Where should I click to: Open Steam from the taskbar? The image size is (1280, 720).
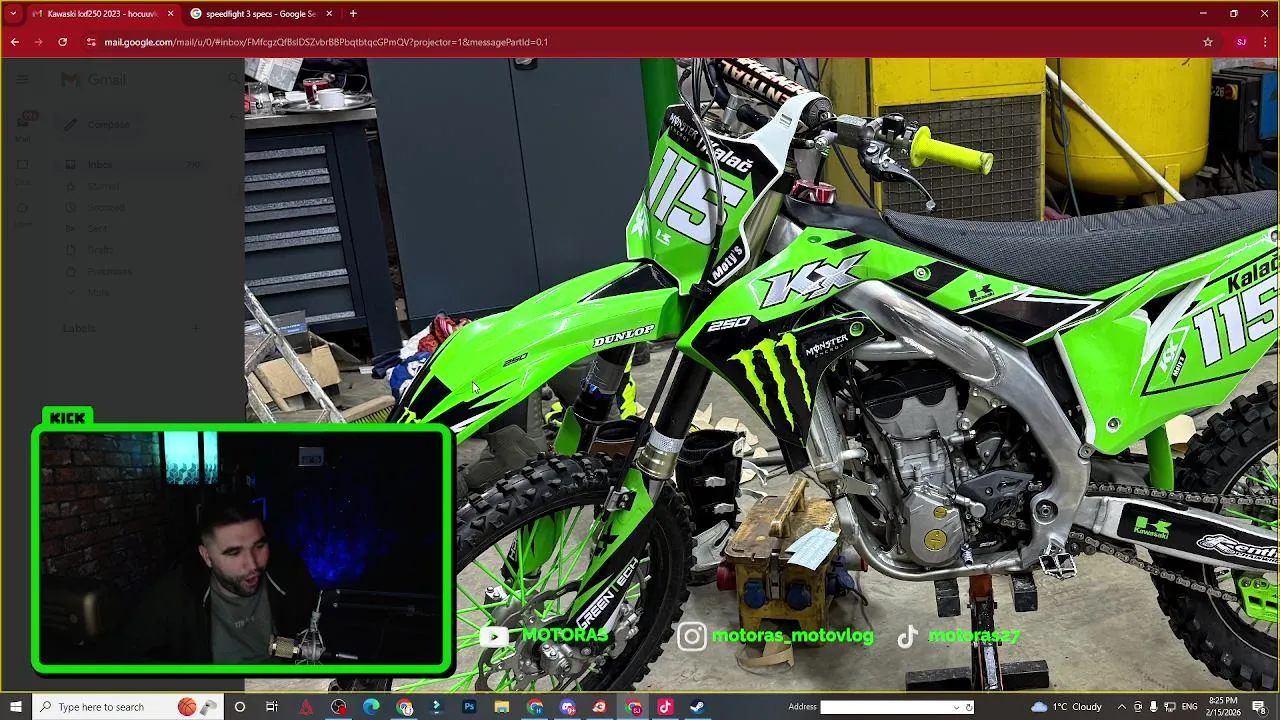click(697, 707)
